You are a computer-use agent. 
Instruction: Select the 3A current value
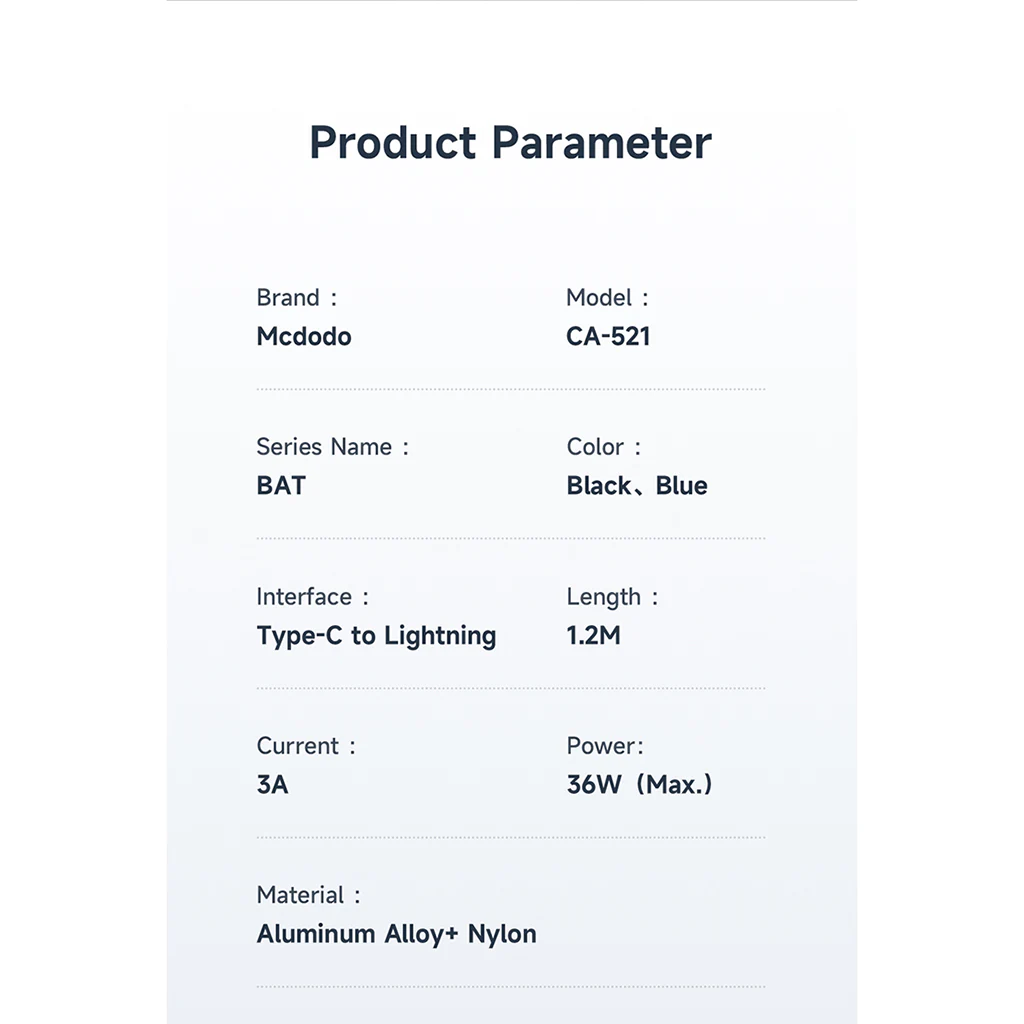click(272, 785)
